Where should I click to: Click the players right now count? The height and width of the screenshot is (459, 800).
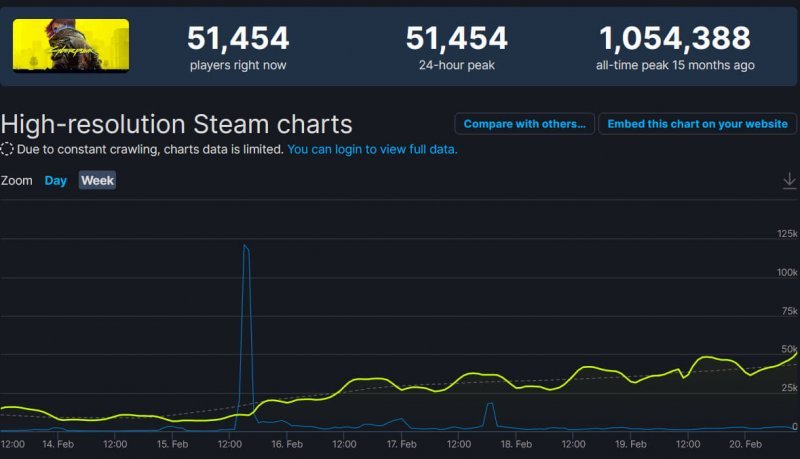[238, 39]
